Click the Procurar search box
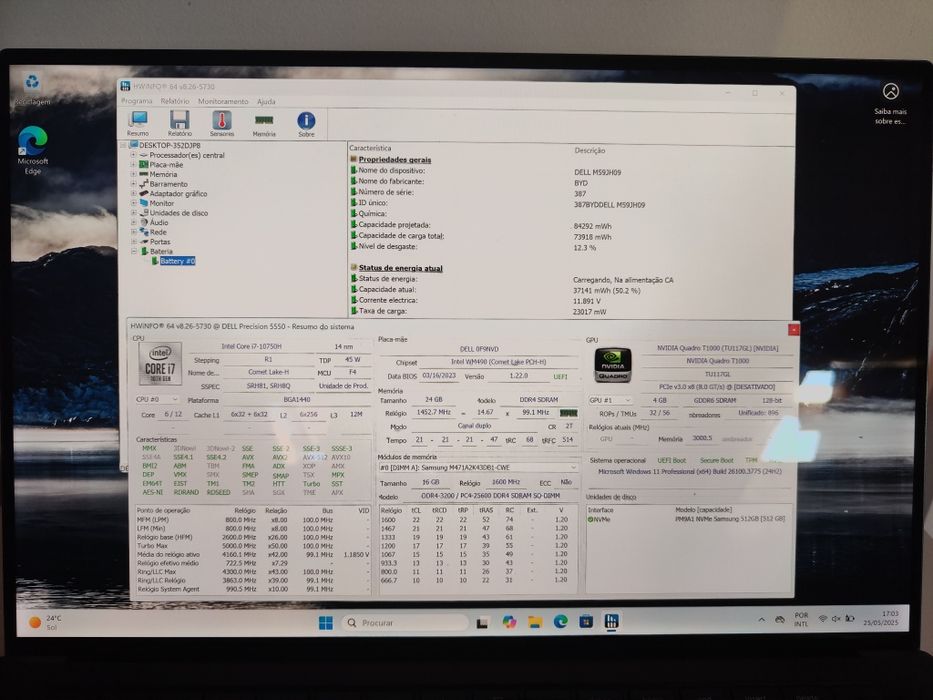Screen dimensions: 933x700 [x=405, y=623]
